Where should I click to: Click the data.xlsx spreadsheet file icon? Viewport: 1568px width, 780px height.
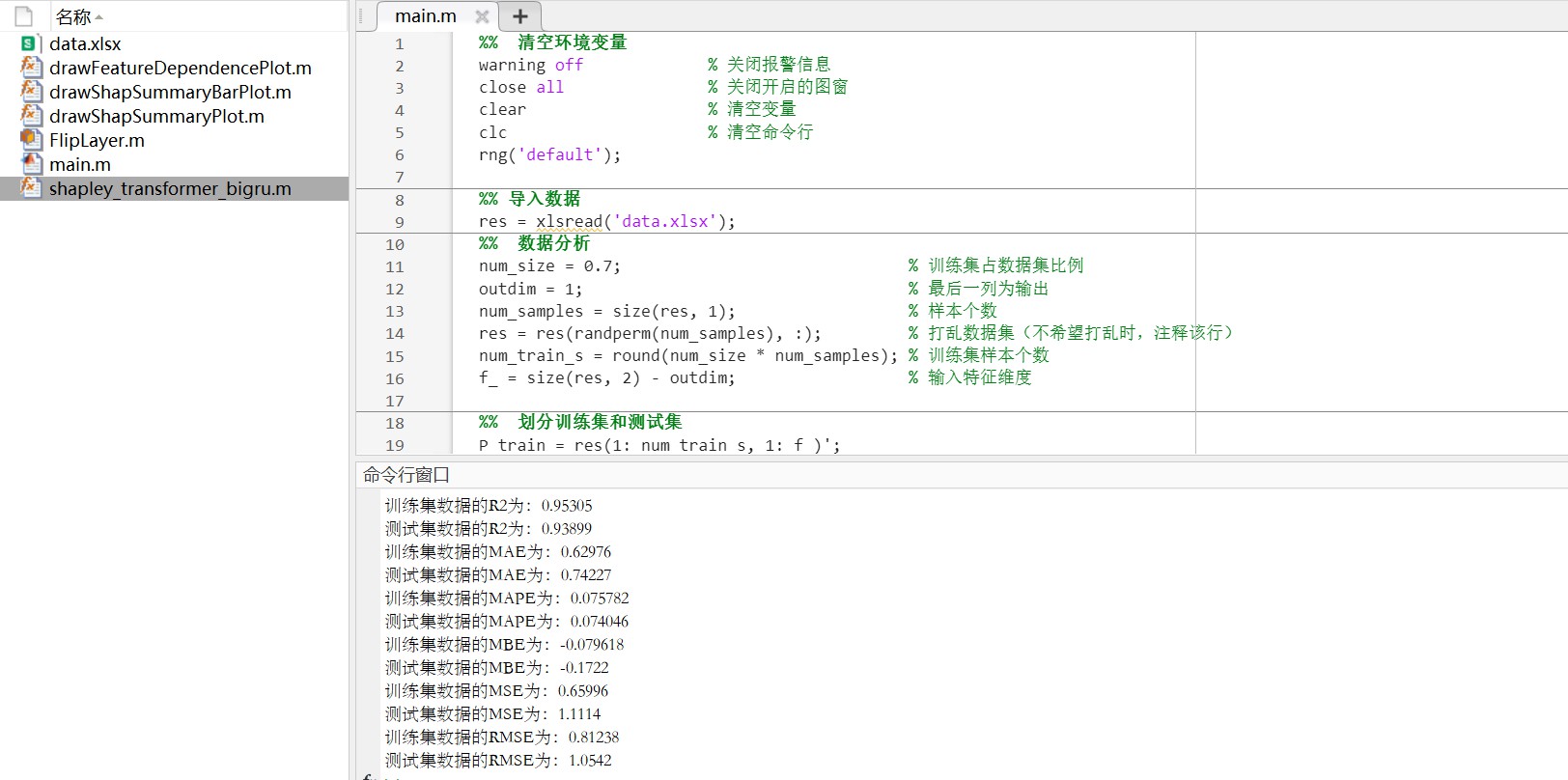(x=30, y=43)
